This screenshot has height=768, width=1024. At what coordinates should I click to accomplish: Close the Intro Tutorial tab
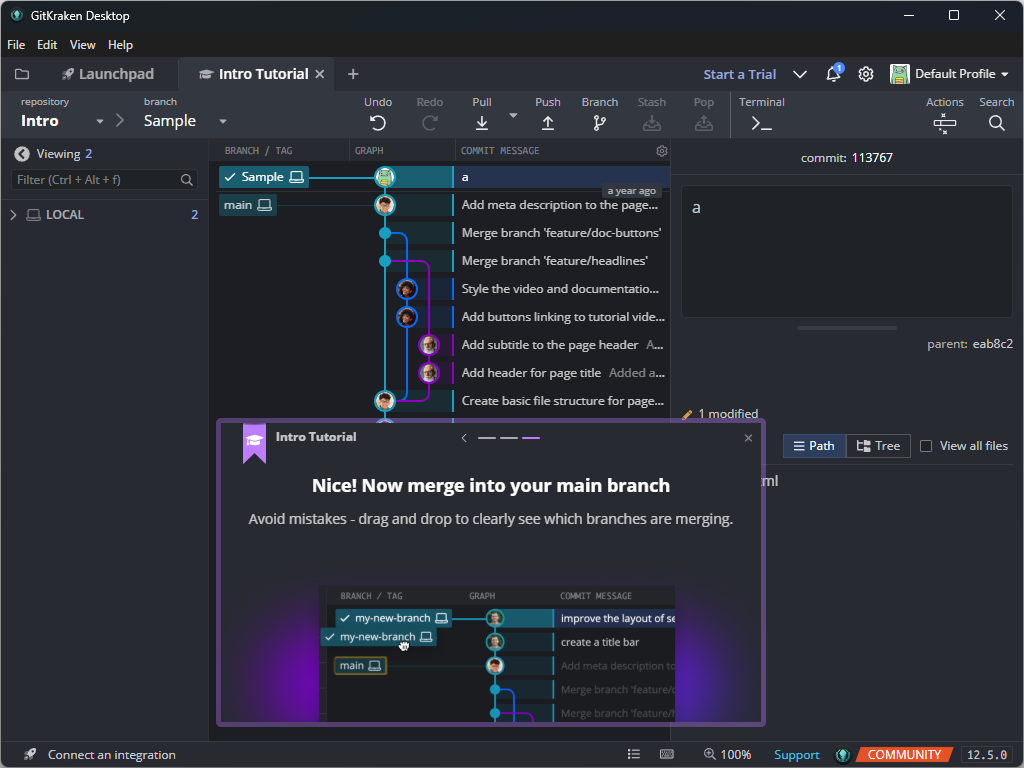click(x=320, y=74)
